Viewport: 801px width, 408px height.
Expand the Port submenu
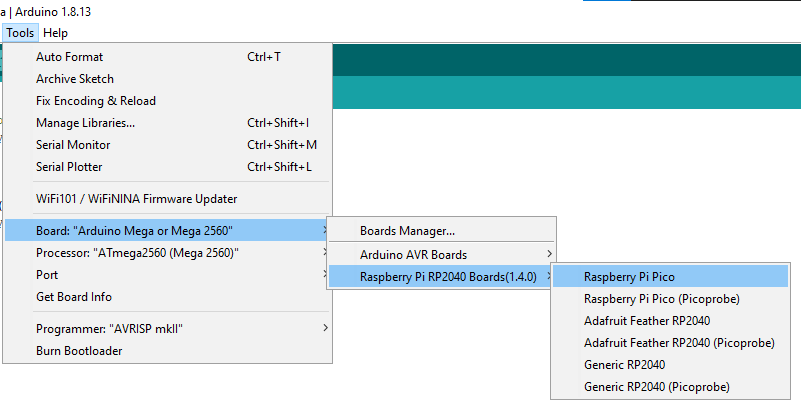[168, 274]
